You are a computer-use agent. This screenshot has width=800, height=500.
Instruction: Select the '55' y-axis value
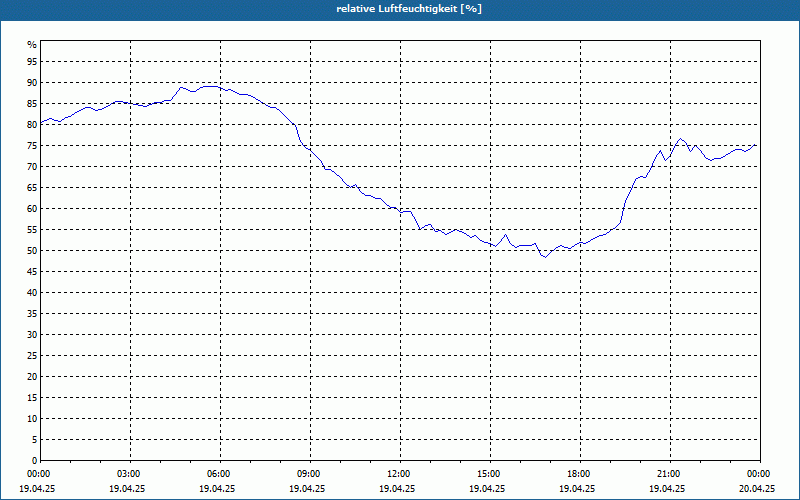coord(32,230)
